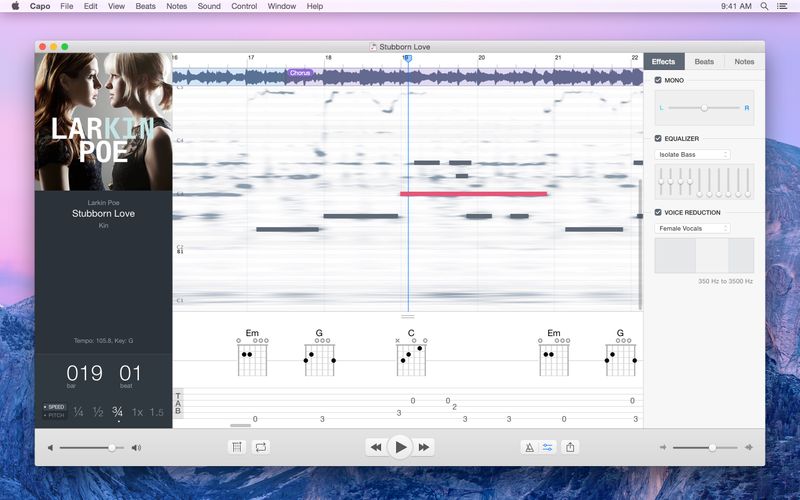Click the volume mute speaker icon
Viewport: 800px width, 500px height.
(50, 448)
